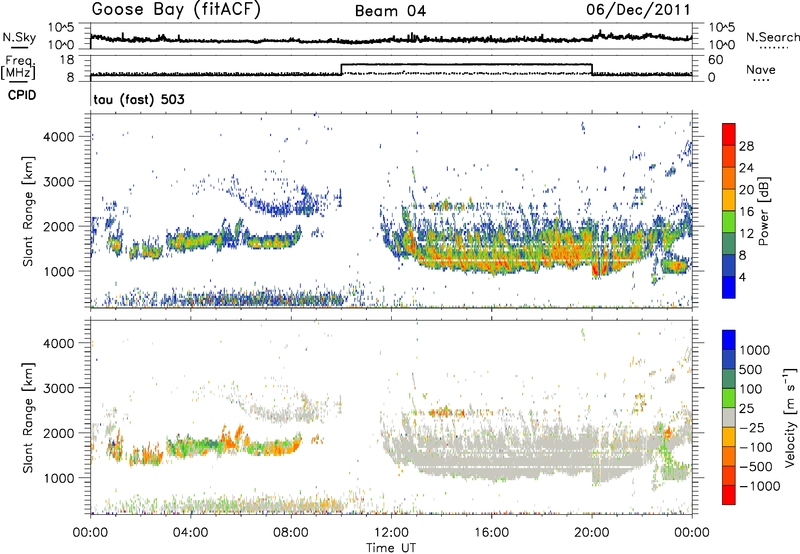Click the '500' velocity colorbar value
This screenshot has height=554, width=800.
751,369
